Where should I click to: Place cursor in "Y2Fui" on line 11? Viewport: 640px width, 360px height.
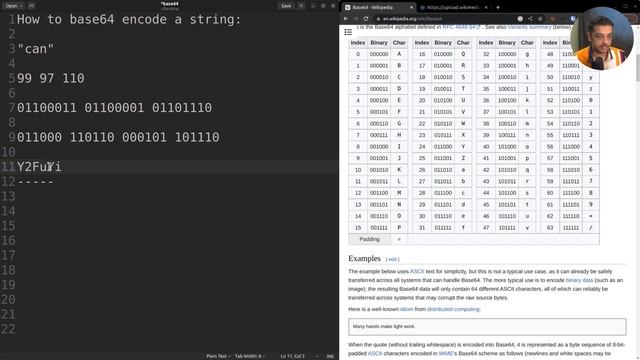(39, 167)
